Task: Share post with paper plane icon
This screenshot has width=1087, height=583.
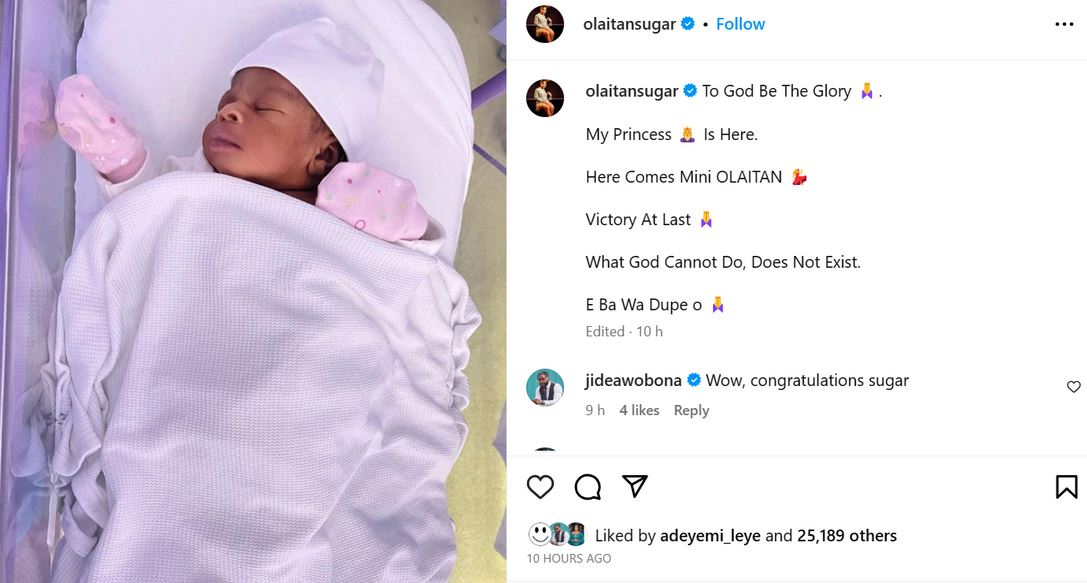Action: pos(635,486)
